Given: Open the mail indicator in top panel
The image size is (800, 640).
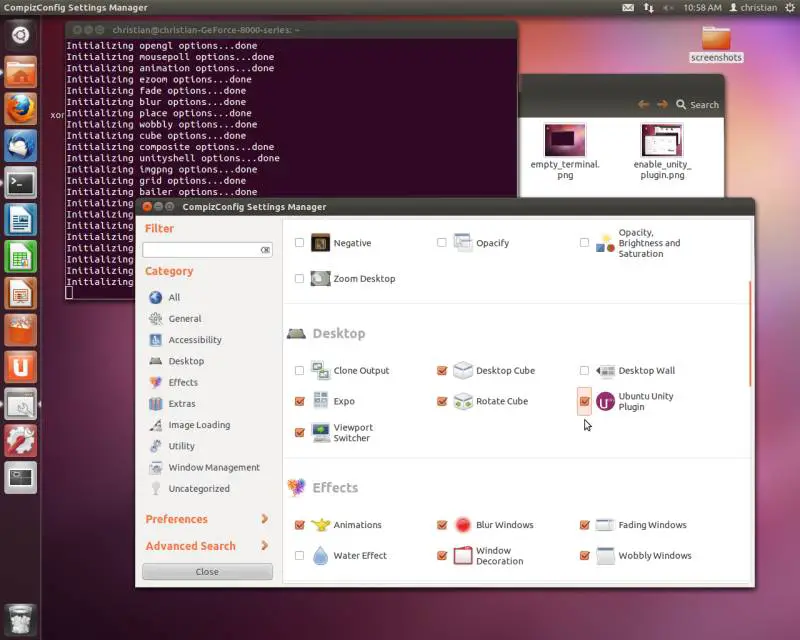Looking at the screenshot, I should pos(628,8).
